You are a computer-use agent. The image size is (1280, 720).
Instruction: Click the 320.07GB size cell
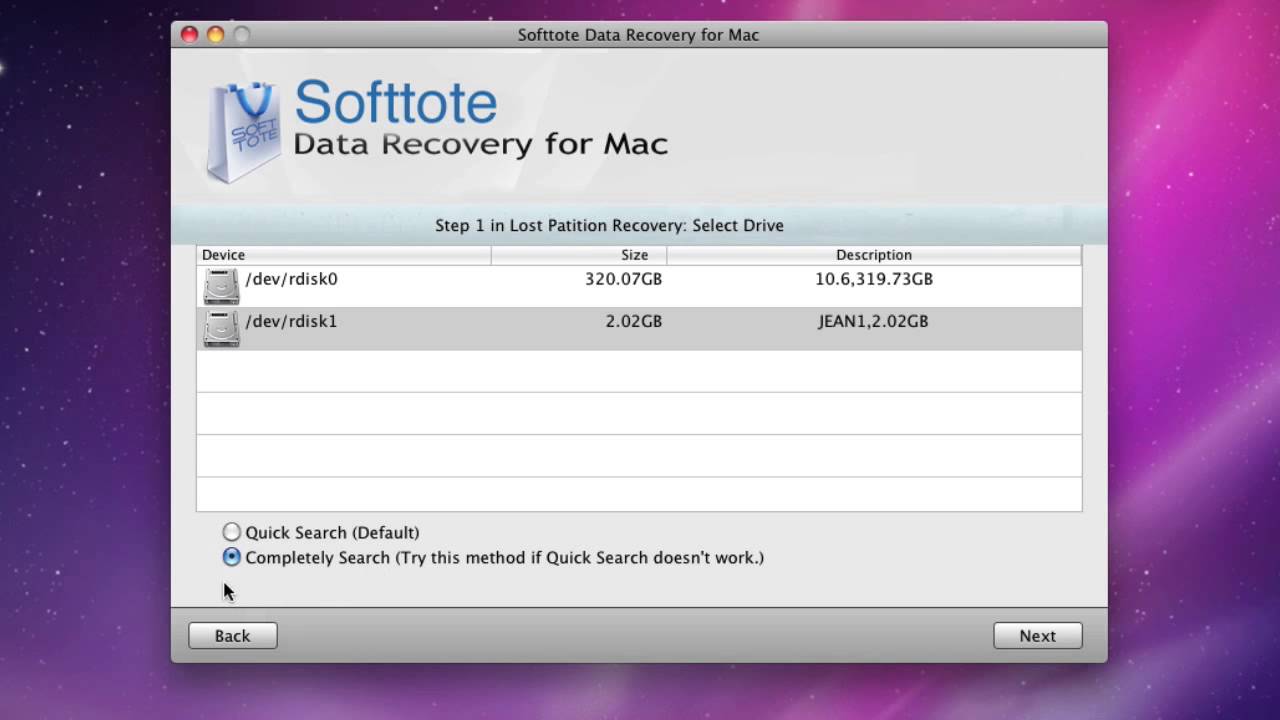click(x=623, y=279)
